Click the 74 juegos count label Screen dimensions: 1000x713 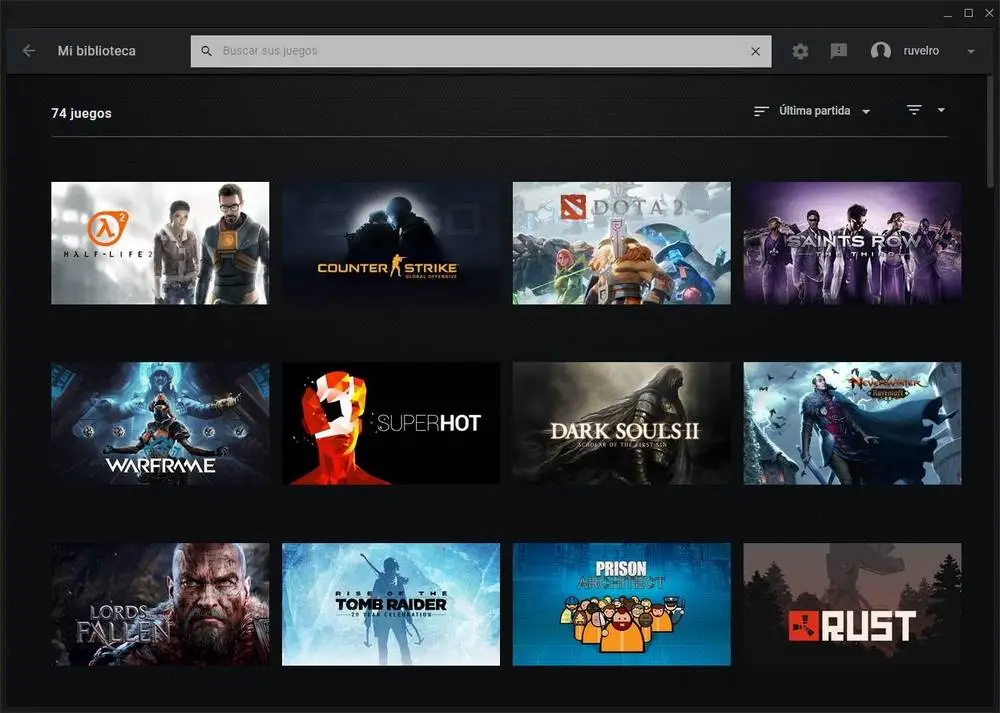tap(81, 113)
